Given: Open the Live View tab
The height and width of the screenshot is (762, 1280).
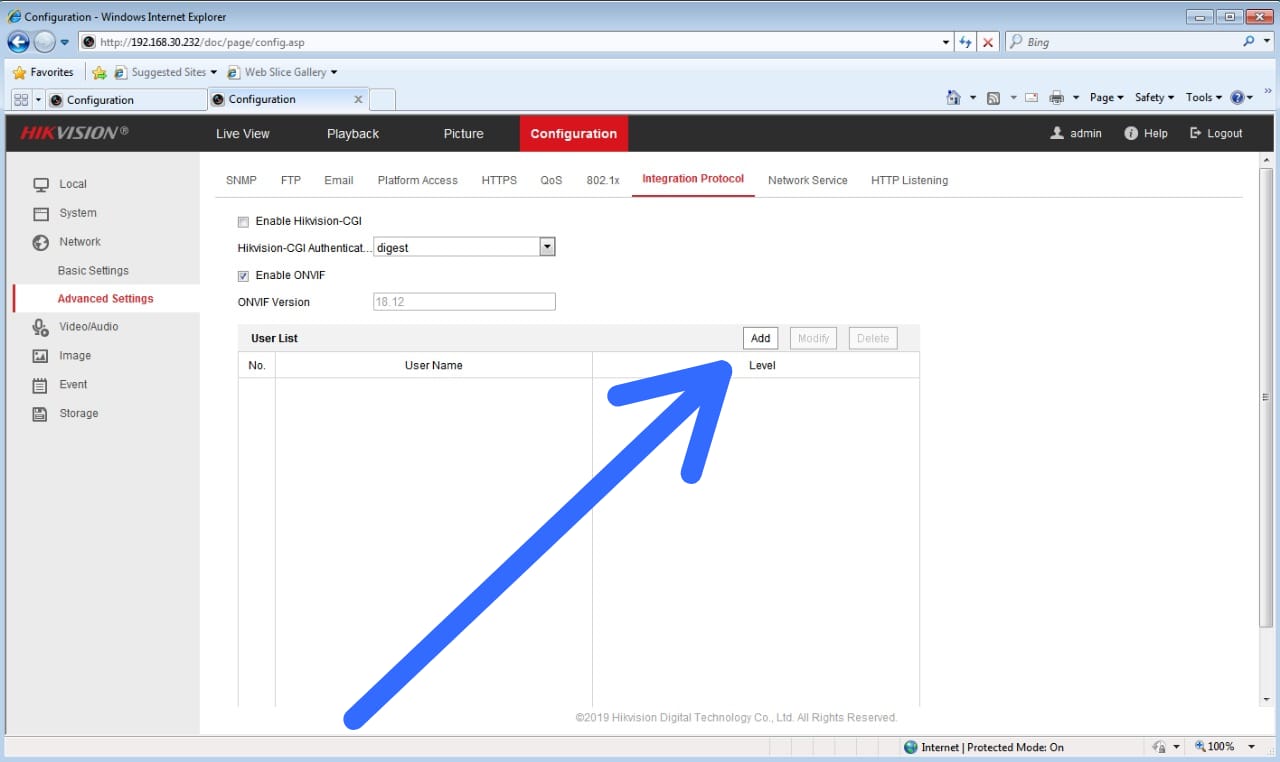Looking at the screenshot, I should pos(242,134).
